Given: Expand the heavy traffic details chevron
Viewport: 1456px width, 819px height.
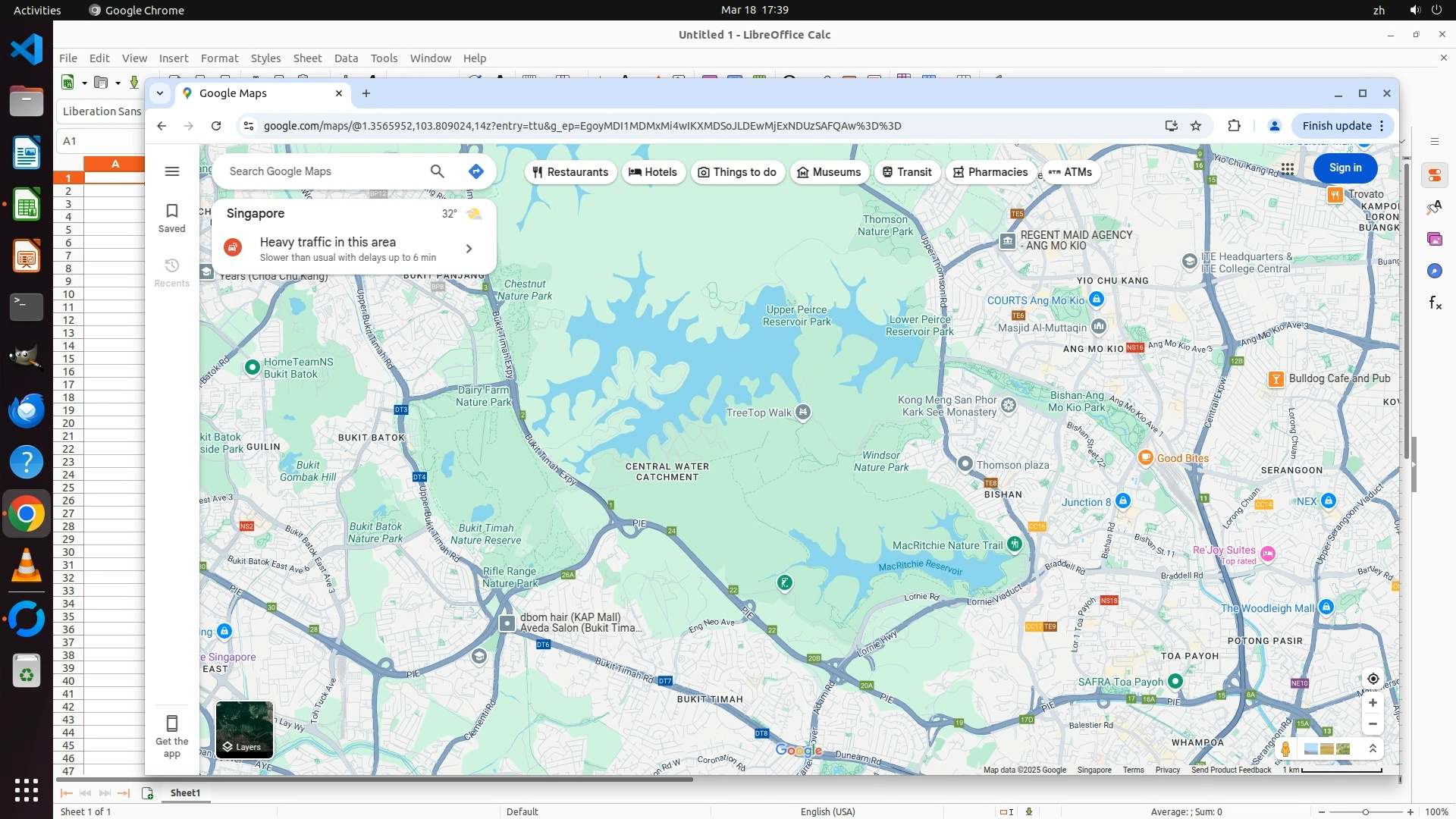Looking at the screenshot, I should point(469,249).
